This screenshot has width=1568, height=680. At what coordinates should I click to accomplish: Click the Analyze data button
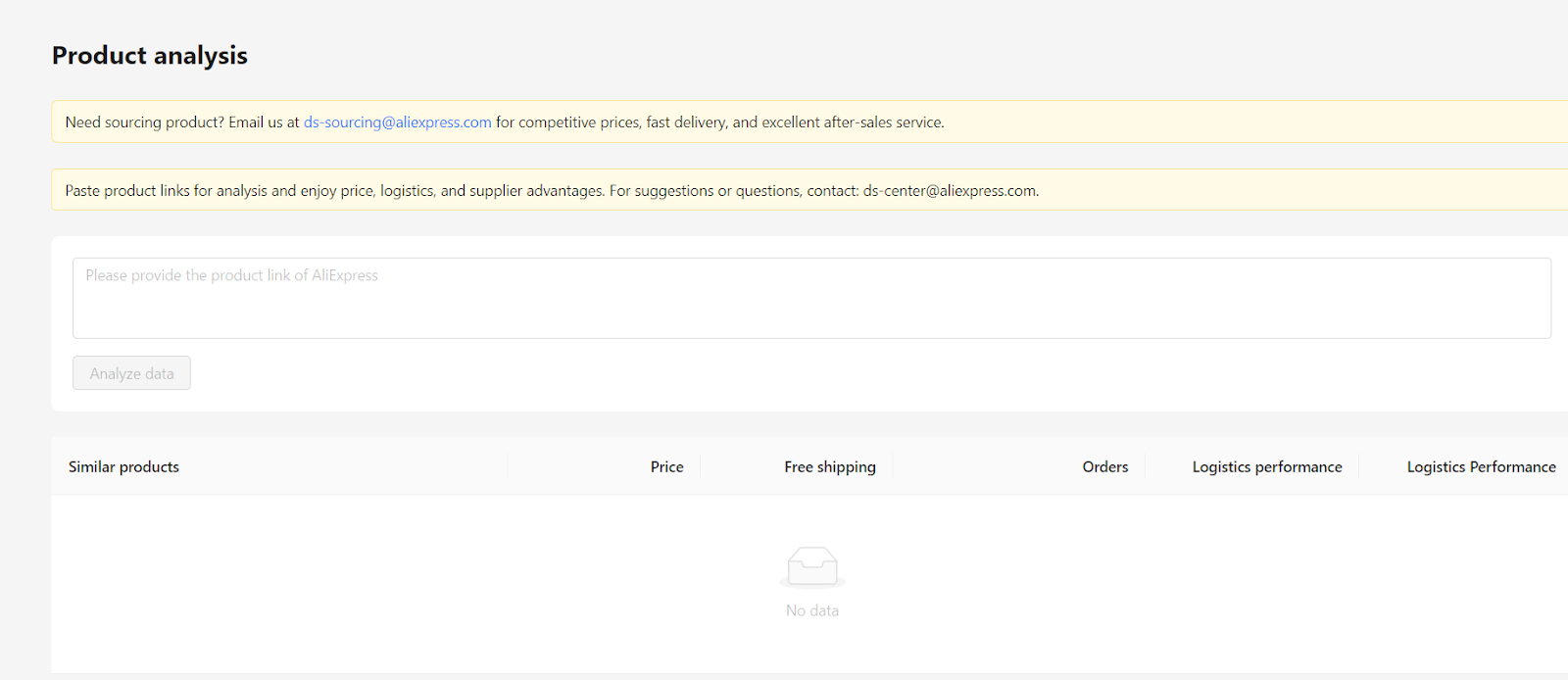tap(131, 373)
